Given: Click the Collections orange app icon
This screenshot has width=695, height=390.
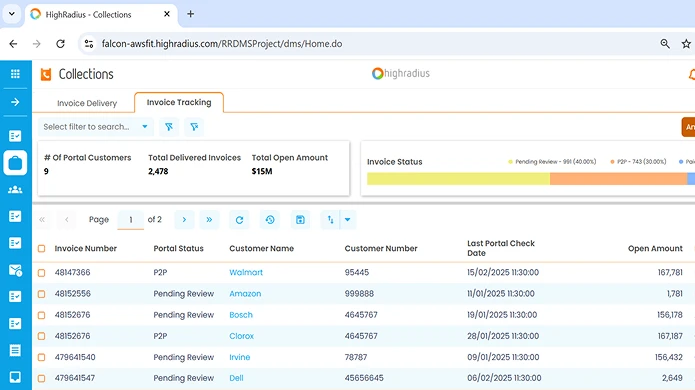Looking at the screenshot, I should pyautogui.click(x=46, y=74).
